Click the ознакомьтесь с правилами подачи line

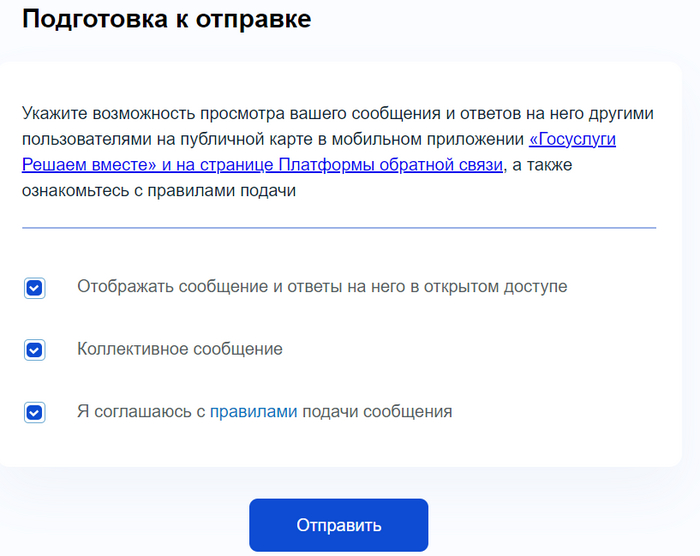pos(160,191)
